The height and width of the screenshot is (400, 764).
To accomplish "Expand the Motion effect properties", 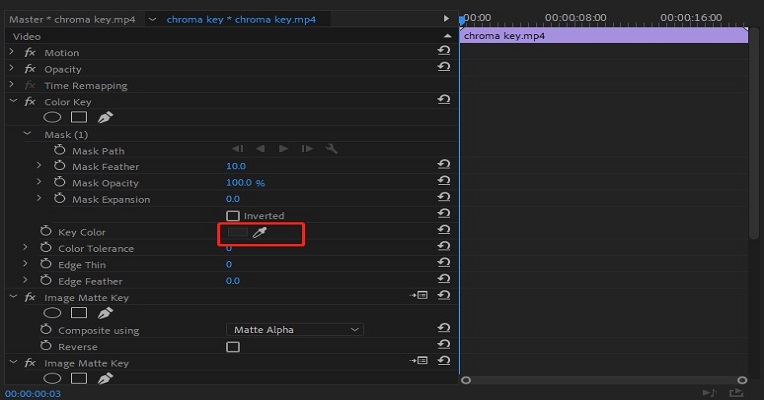I will [12, 51].
